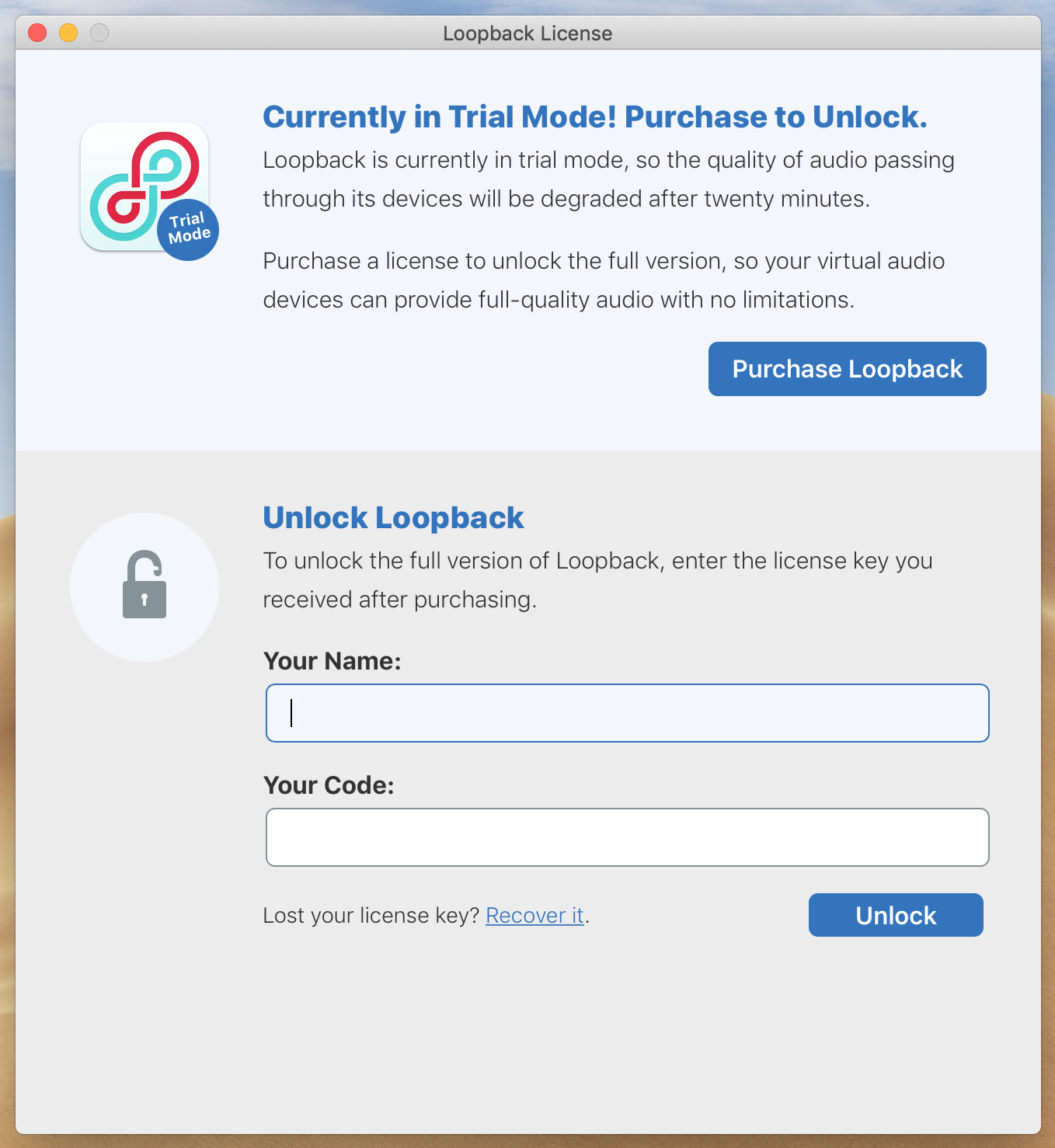Minimize the window with yellow button
This screenshot has width=1055, height=1148.
click(68, 33)
